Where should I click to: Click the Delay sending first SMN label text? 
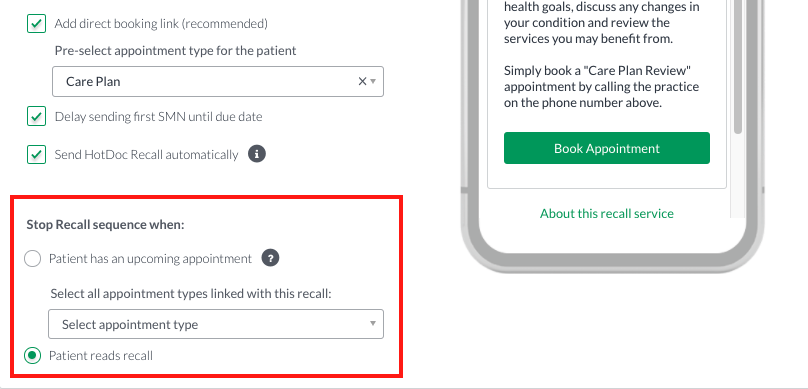159,117
